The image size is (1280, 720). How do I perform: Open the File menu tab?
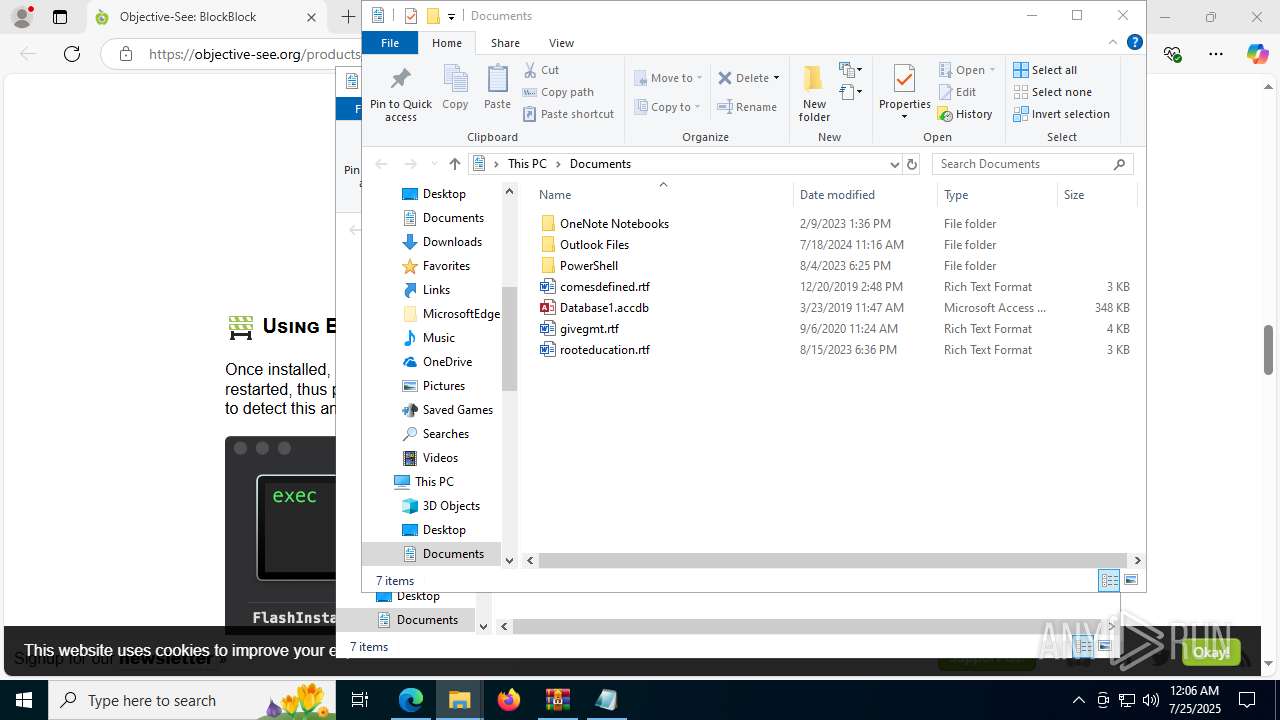[x=390, y=43]
